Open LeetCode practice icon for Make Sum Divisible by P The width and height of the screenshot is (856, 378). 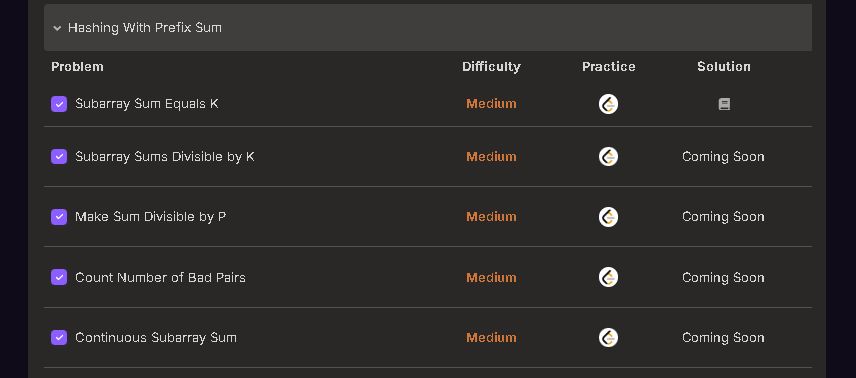[x=608, y=217]
